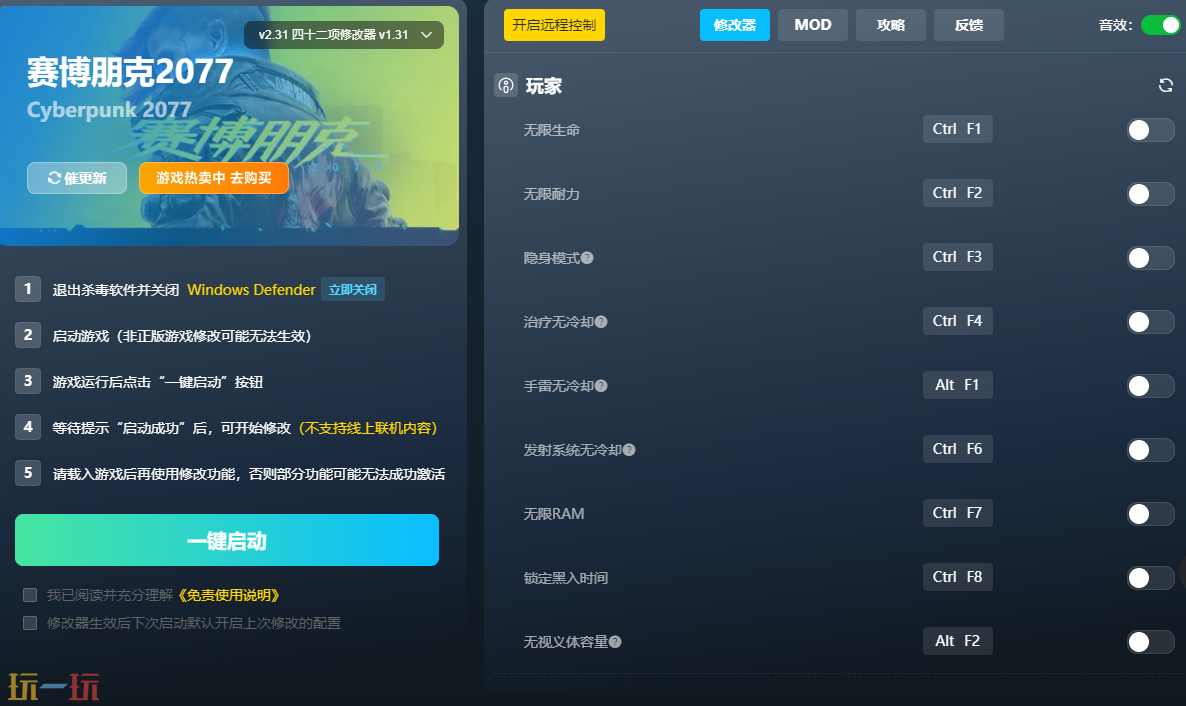Click 立即关闭 link for Windows Defender

(353, 289)
